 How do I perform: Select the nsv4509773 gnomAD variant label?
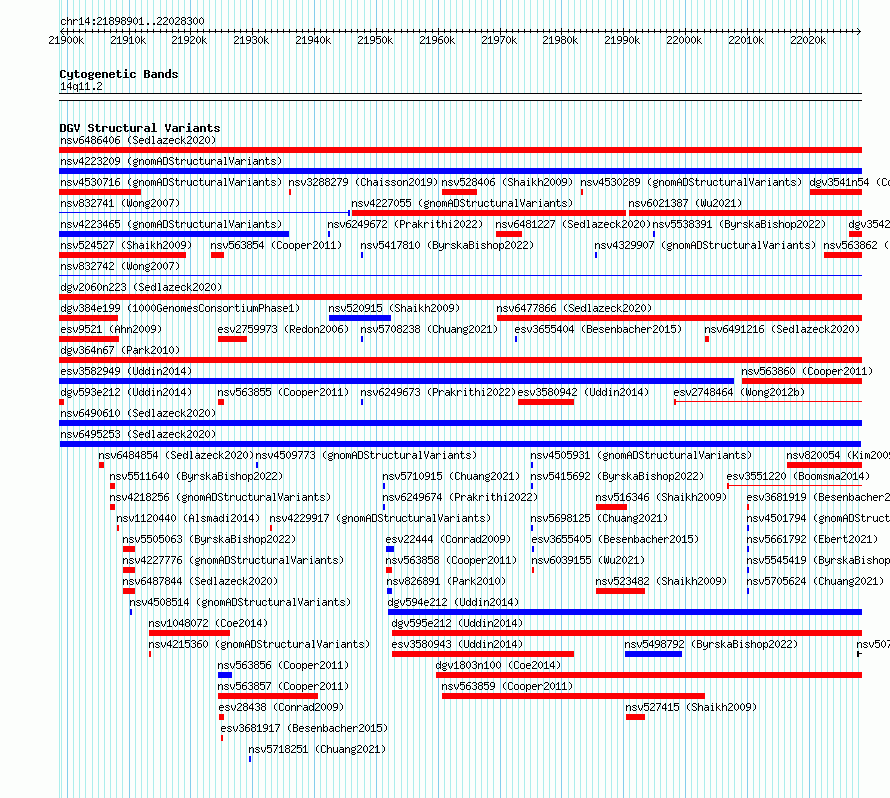pos(366,455)
